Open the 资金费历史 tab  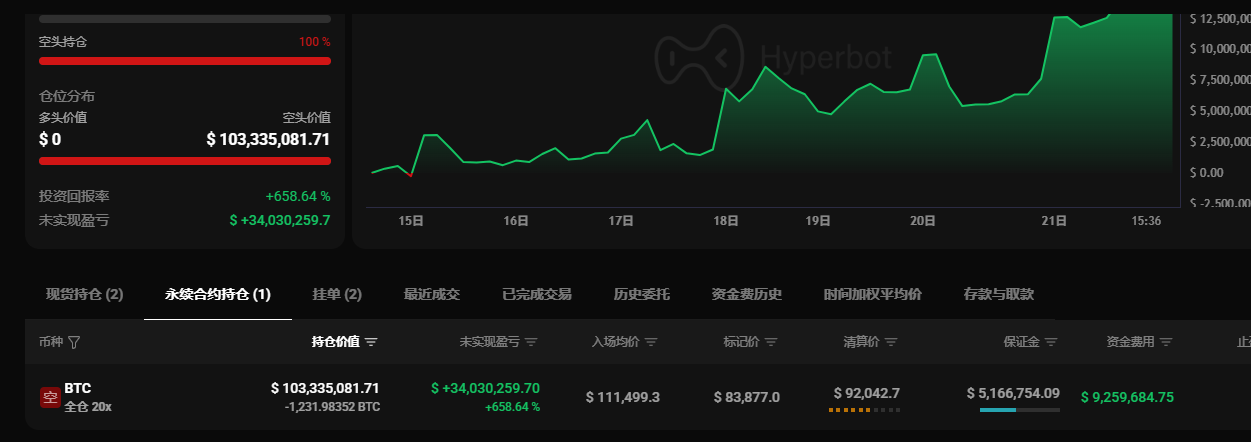(747, 294)
